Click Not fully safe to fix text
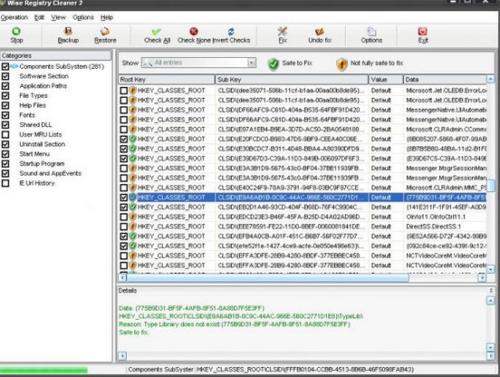 (377, 63)
